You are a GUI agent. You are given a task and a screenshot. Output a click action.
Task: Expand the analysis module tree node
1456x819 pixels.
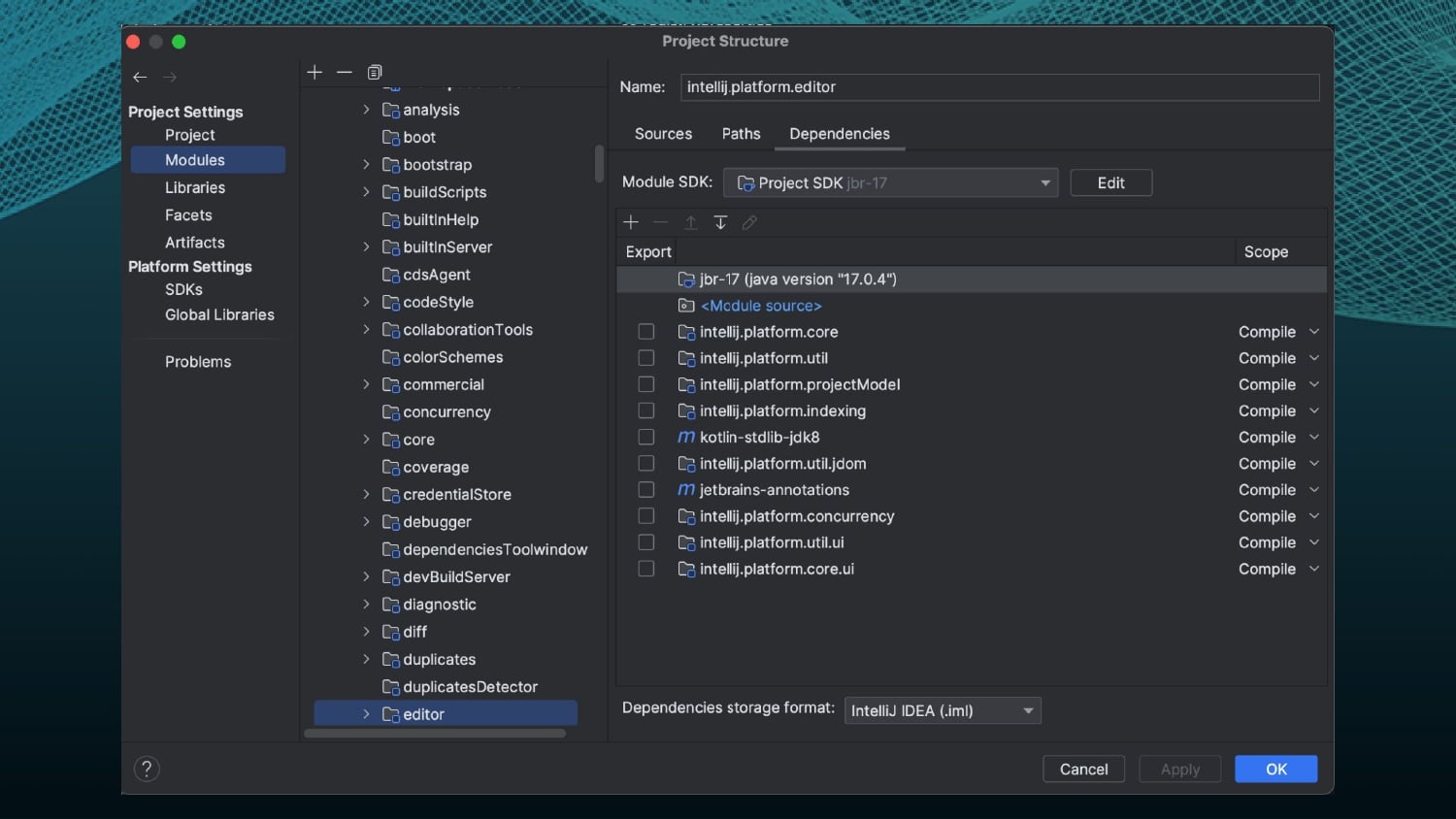[366, 110]
